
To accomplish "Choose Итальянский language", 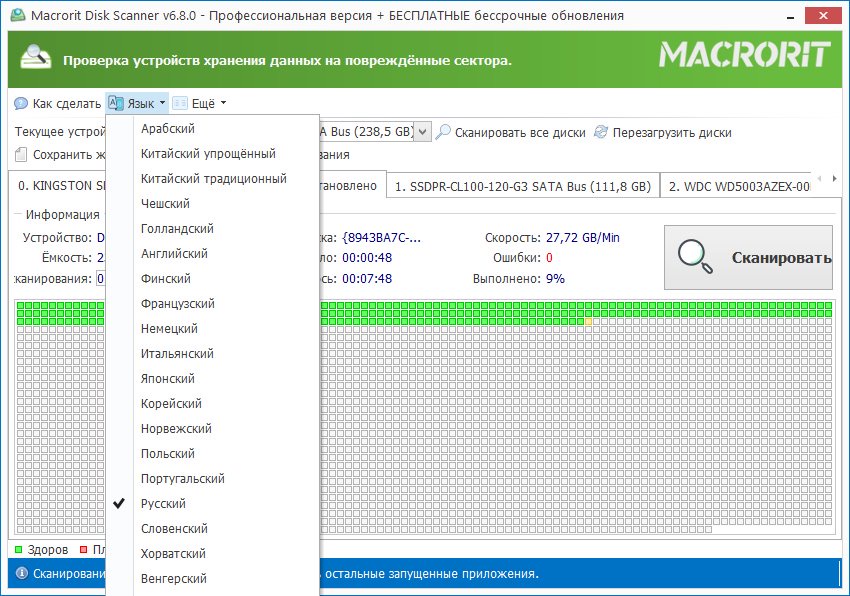I will [x=212, y=353].
